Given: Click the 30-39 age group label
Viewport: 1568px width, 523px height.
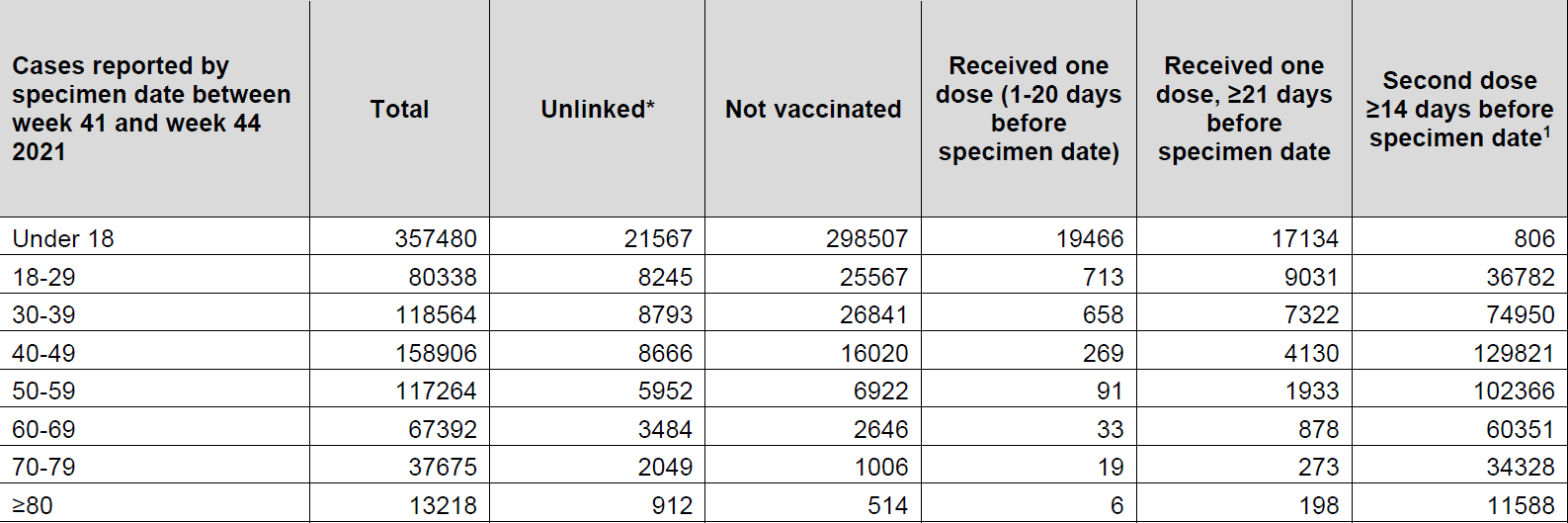Looking at the screenshot, I should (43, 314).
